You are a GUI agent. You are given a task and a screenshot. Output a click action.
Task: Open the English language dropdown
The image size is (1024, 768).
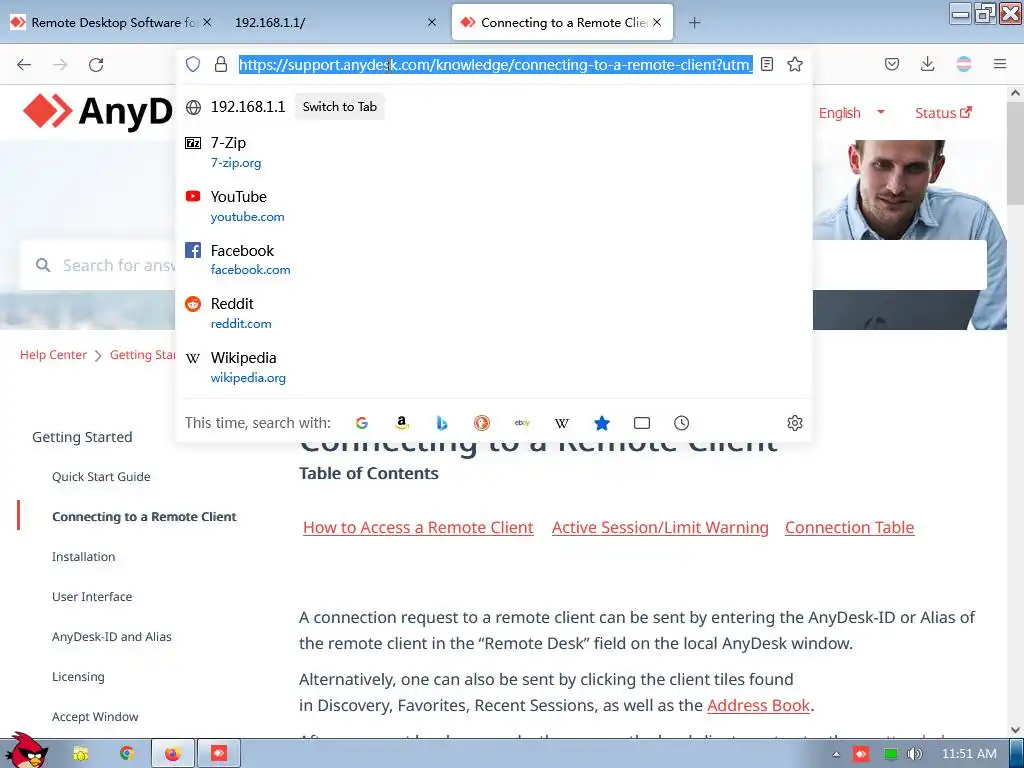(852, 113)
